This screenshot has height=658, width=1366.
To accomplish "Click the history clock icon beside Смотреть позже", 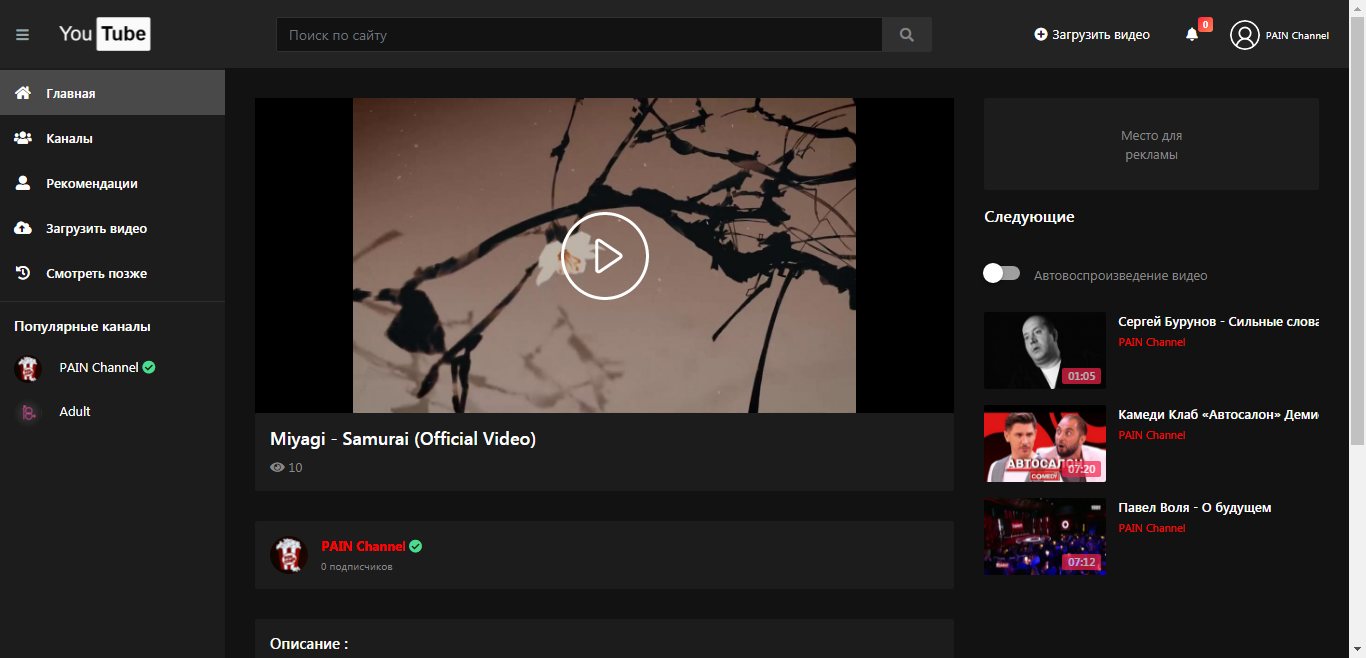I will coord(23,273).
